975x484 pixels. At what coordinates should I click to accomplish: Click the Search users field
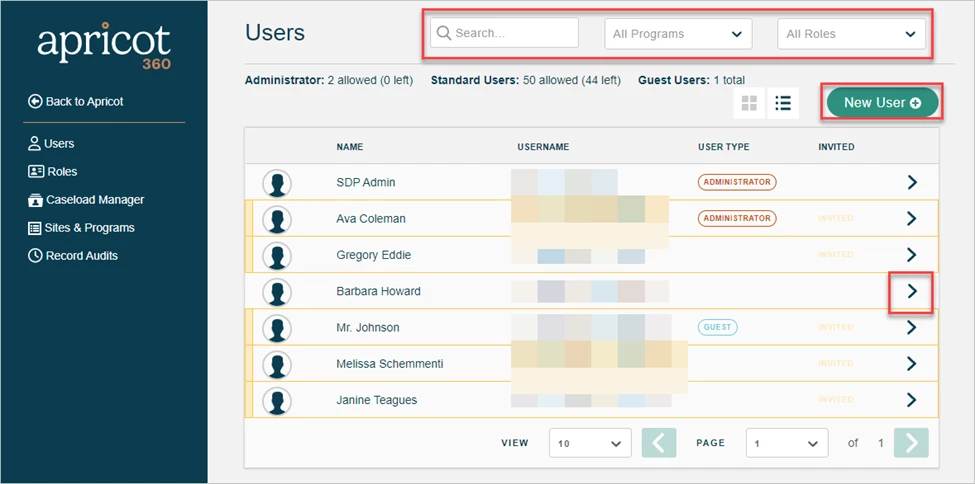505,33
